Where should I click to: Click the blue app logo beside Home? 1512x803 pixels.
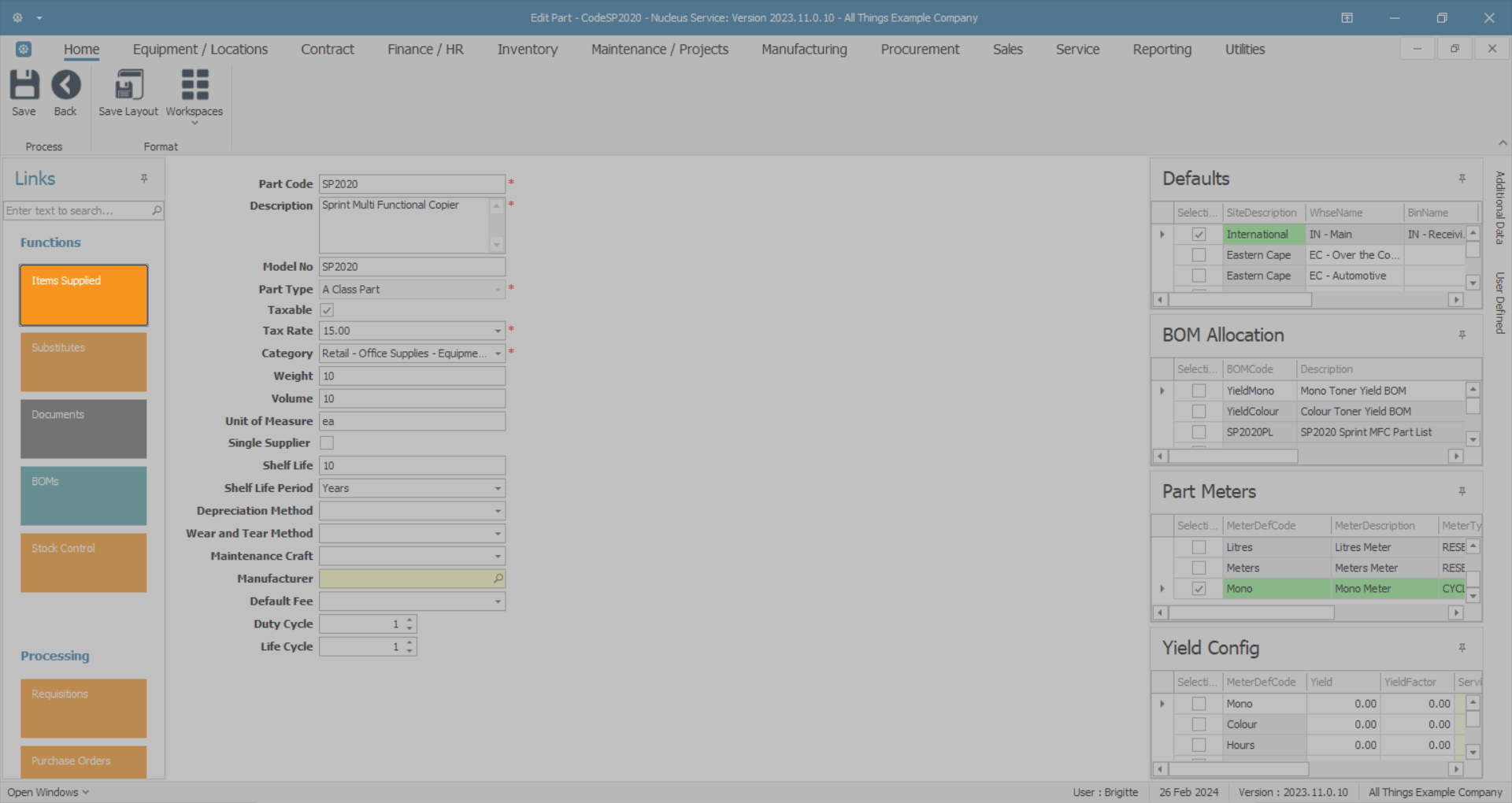24,49
